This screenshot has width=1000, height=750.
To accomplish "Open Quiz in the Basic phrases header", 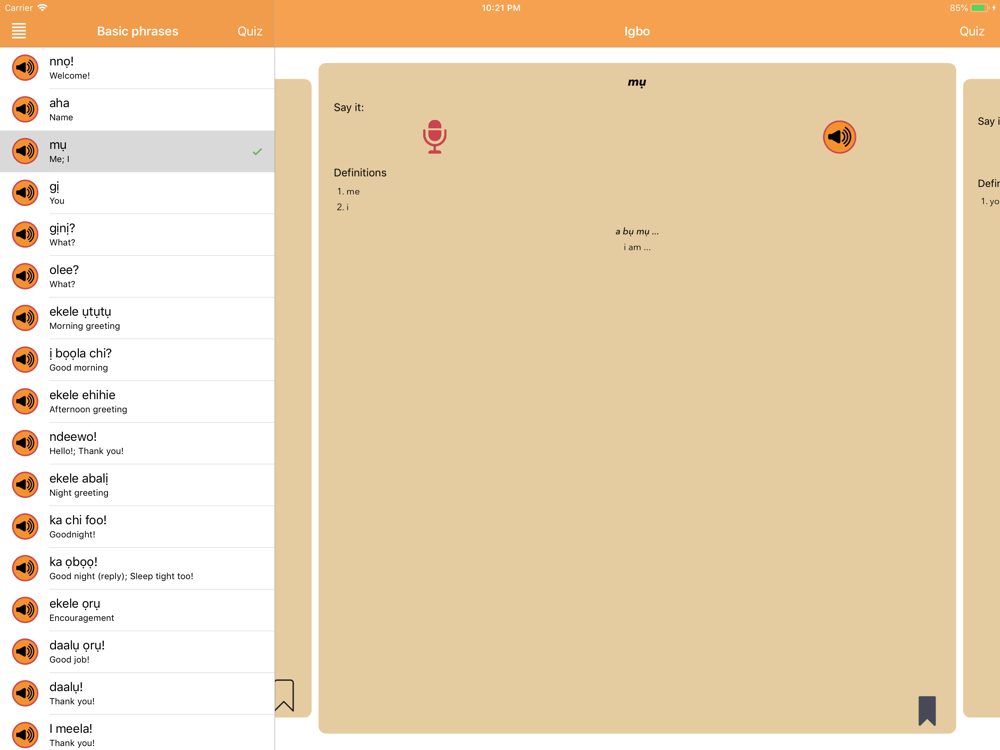I will (x=249, y=31).
